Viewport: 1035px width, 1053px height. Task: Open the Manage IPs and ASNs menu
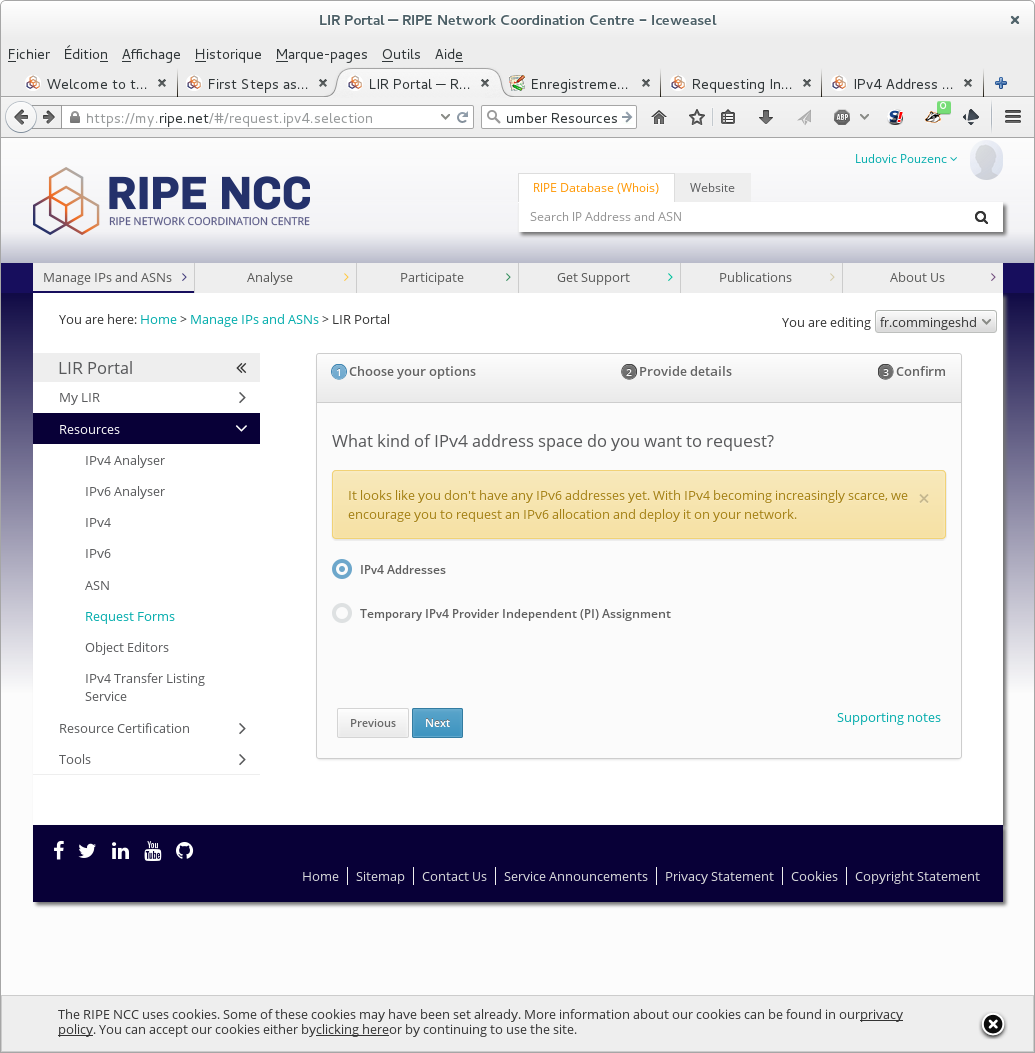[x=114, y=277]
